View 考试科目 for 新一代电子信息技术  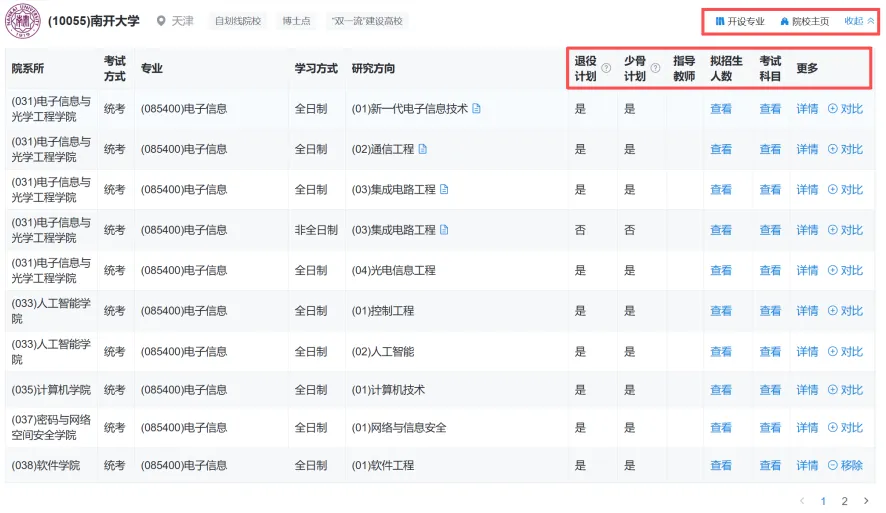770,108
